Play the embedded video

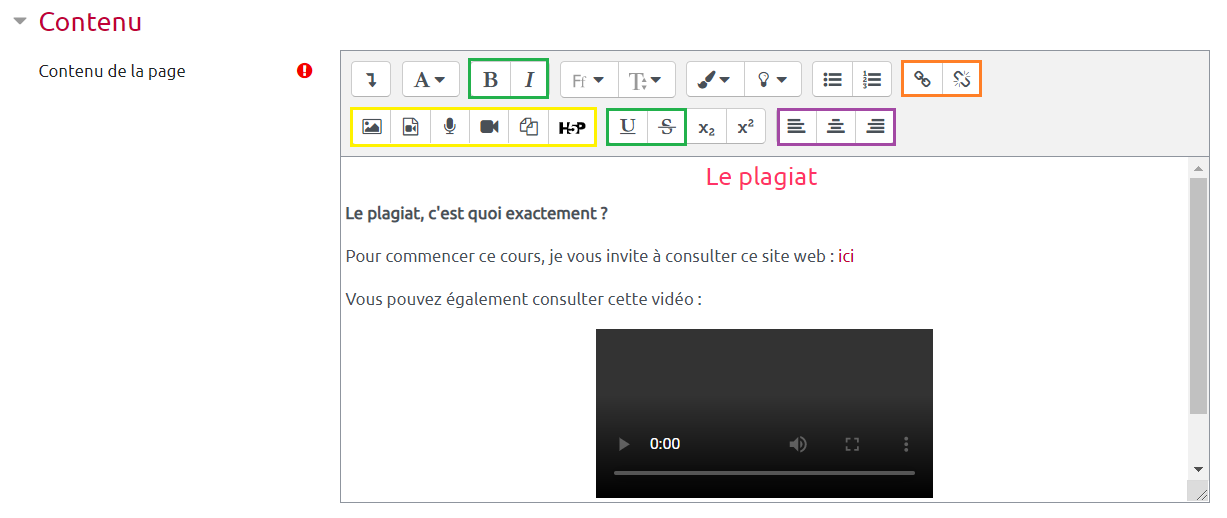pyautogui.click(x=624, y=444)
